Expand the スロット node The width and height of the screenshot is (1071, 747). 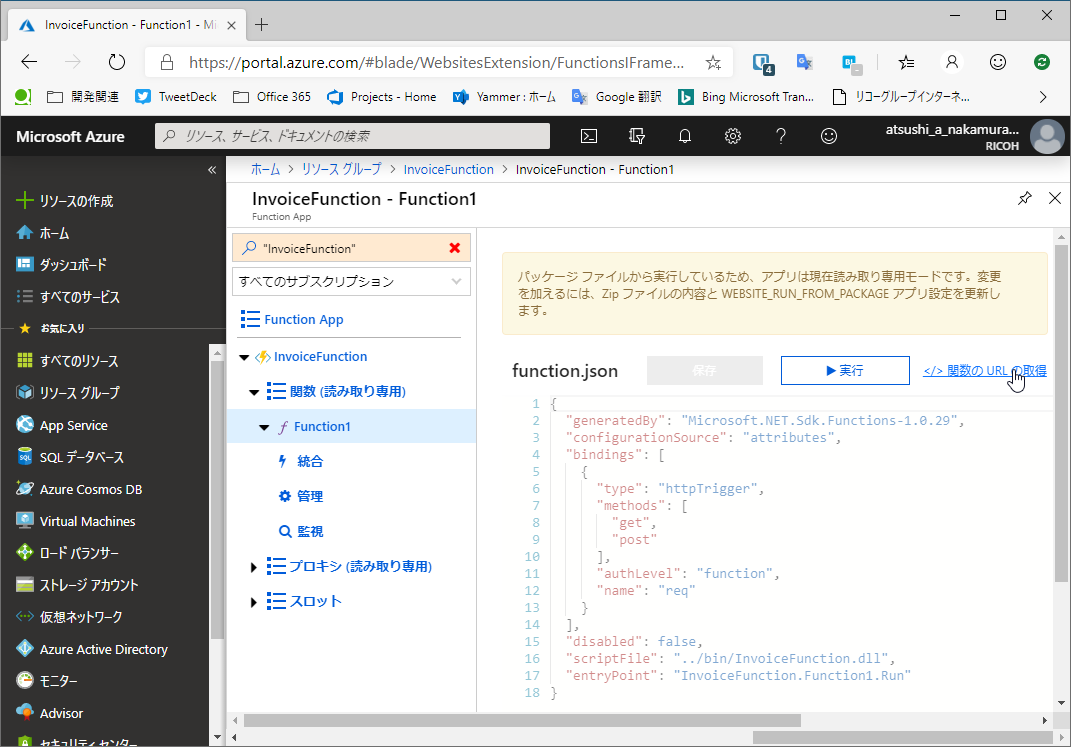click(253, 602)
